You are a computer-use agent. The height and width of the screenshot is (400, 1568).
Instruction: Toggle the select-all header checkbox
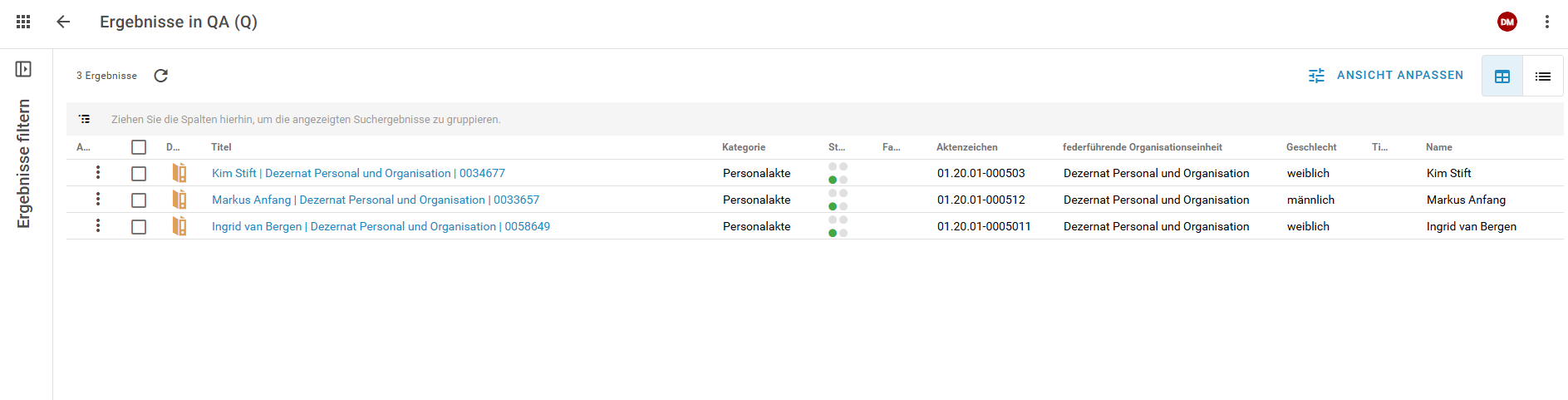139,147
